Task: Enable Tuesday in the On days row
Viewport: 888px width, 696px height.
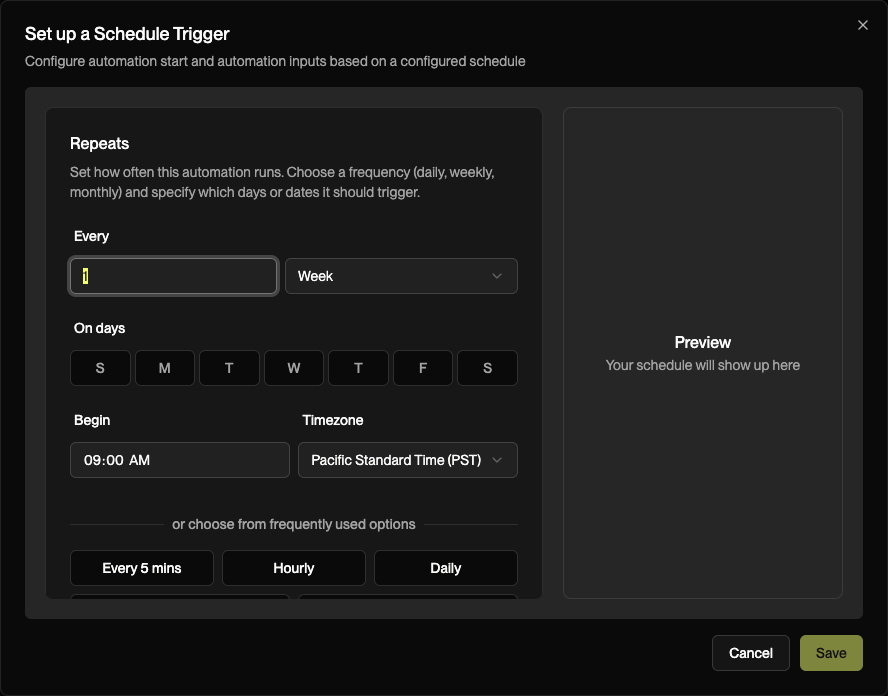Action: pos(229,368)
